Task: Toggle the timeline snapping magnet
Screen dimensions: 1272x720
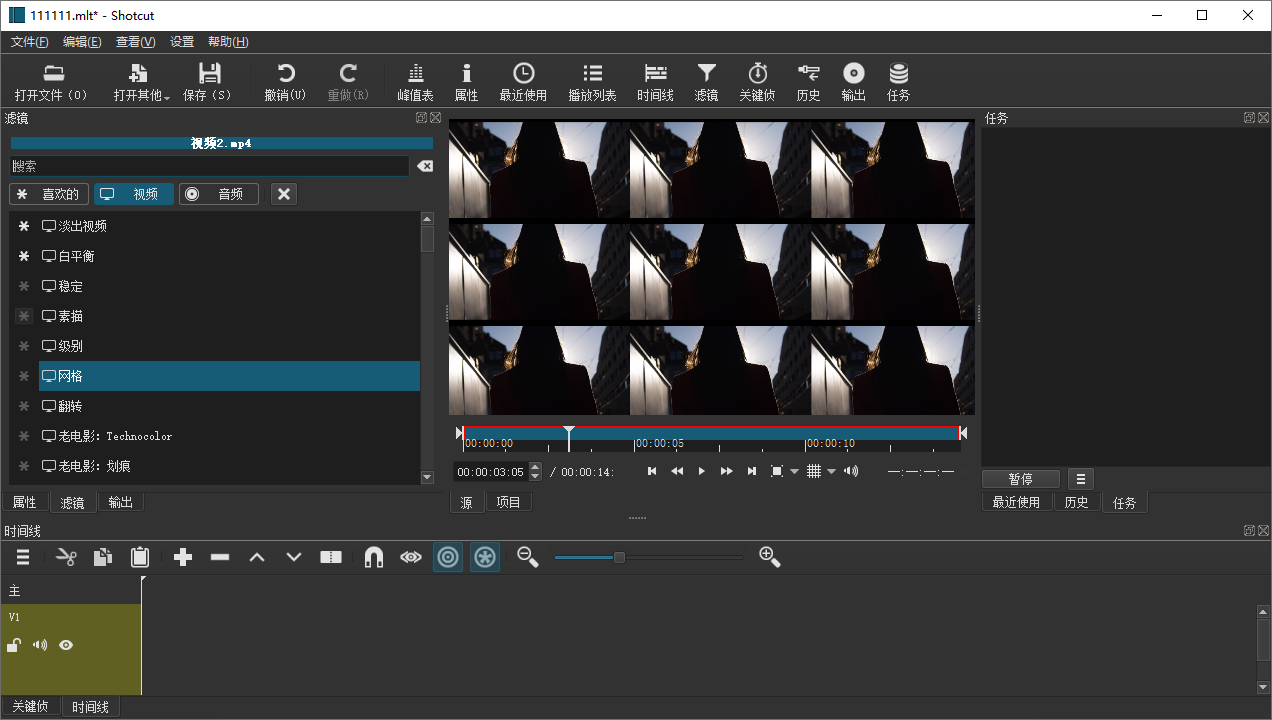Action: 374,557
